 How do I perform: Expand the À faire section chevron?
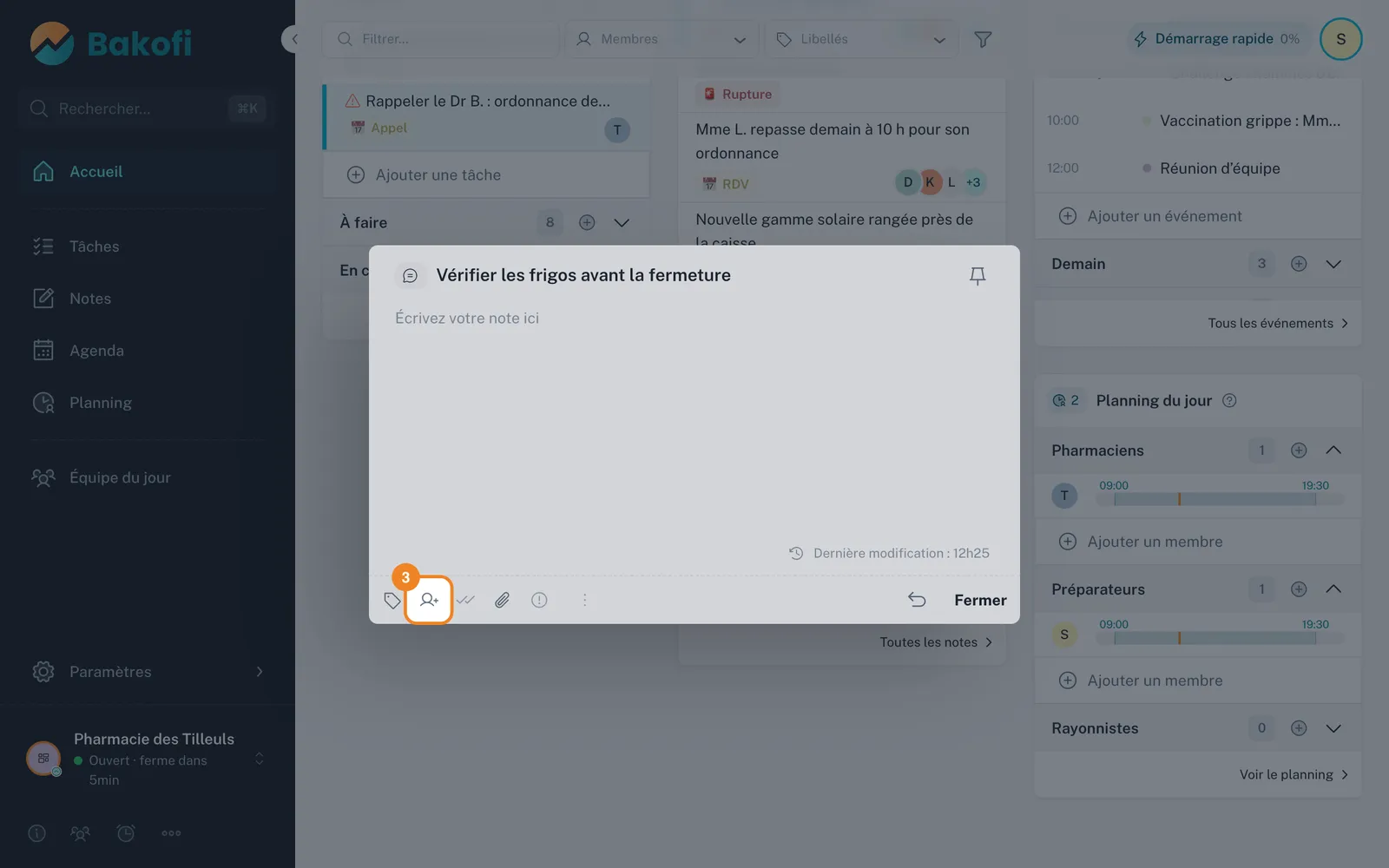tap(622, 223)
